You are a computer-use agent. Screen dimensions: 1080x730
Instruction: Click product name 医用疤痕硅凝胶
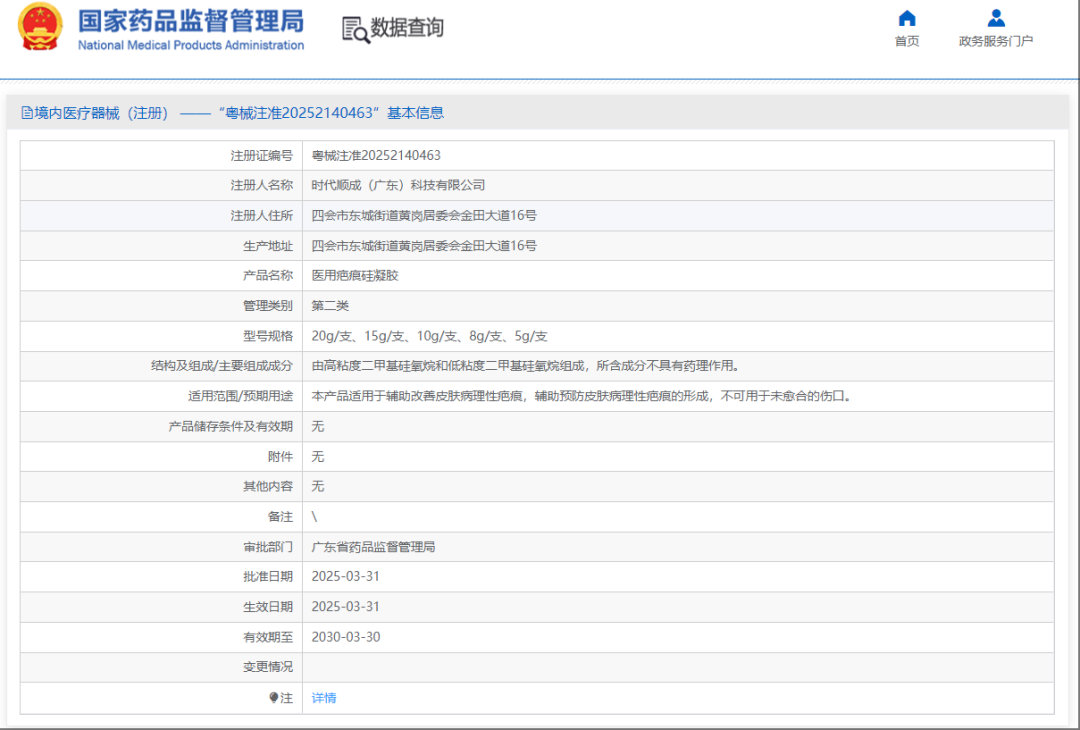(x=355, y=275)
